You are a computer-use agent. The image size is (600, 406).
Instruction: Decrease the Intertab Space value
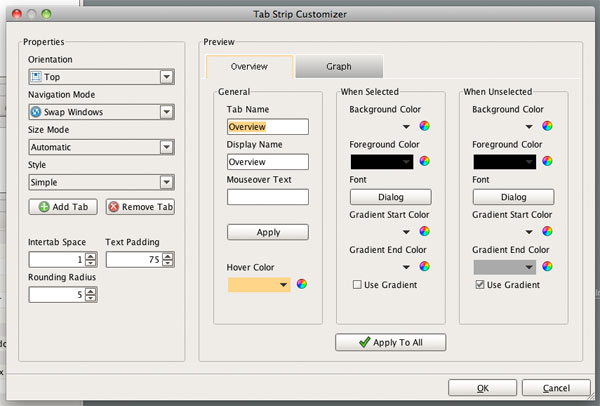click(91, 263)
